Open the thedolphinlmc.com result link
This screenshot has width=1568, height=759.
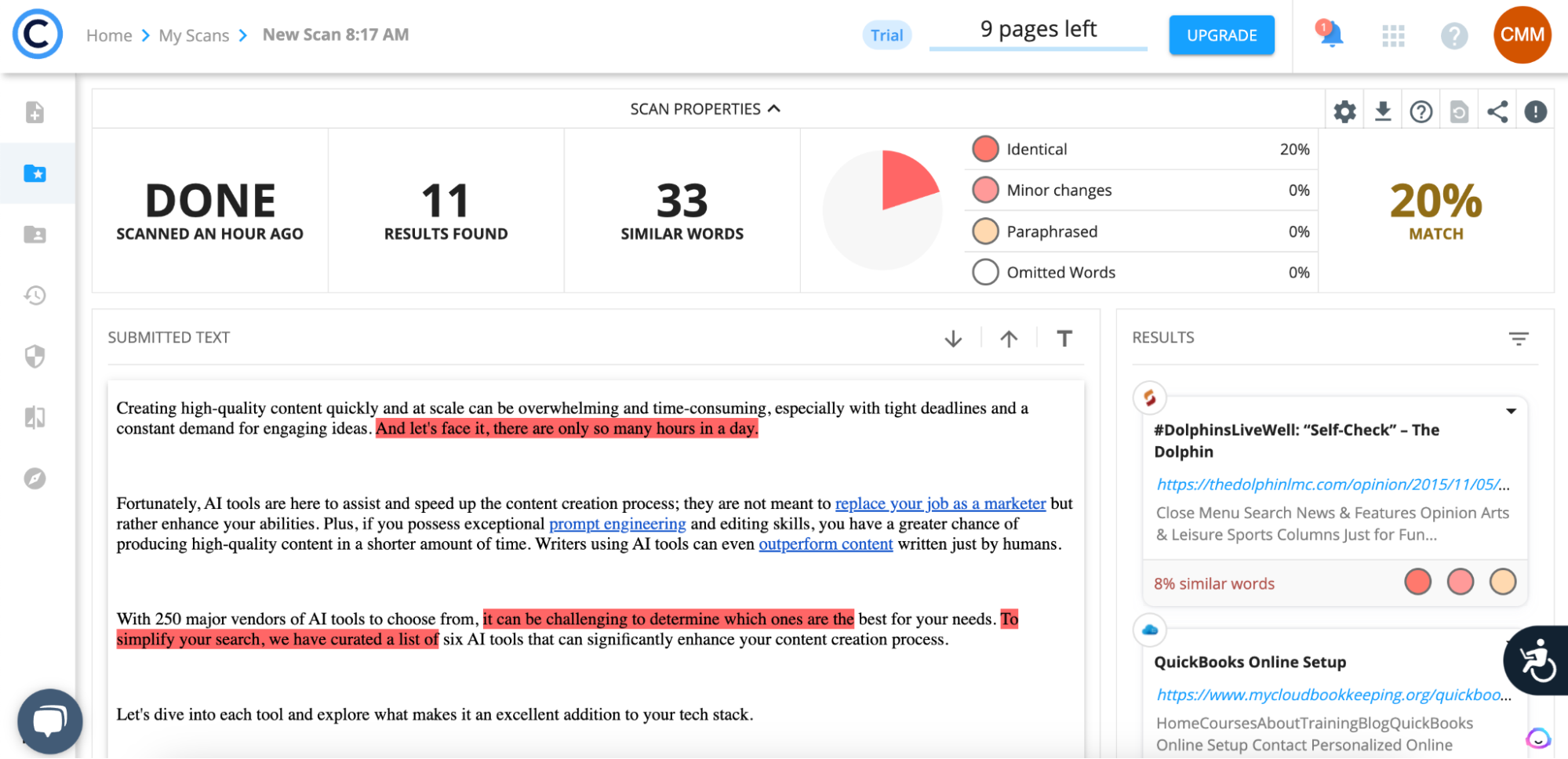[1331, 484]
